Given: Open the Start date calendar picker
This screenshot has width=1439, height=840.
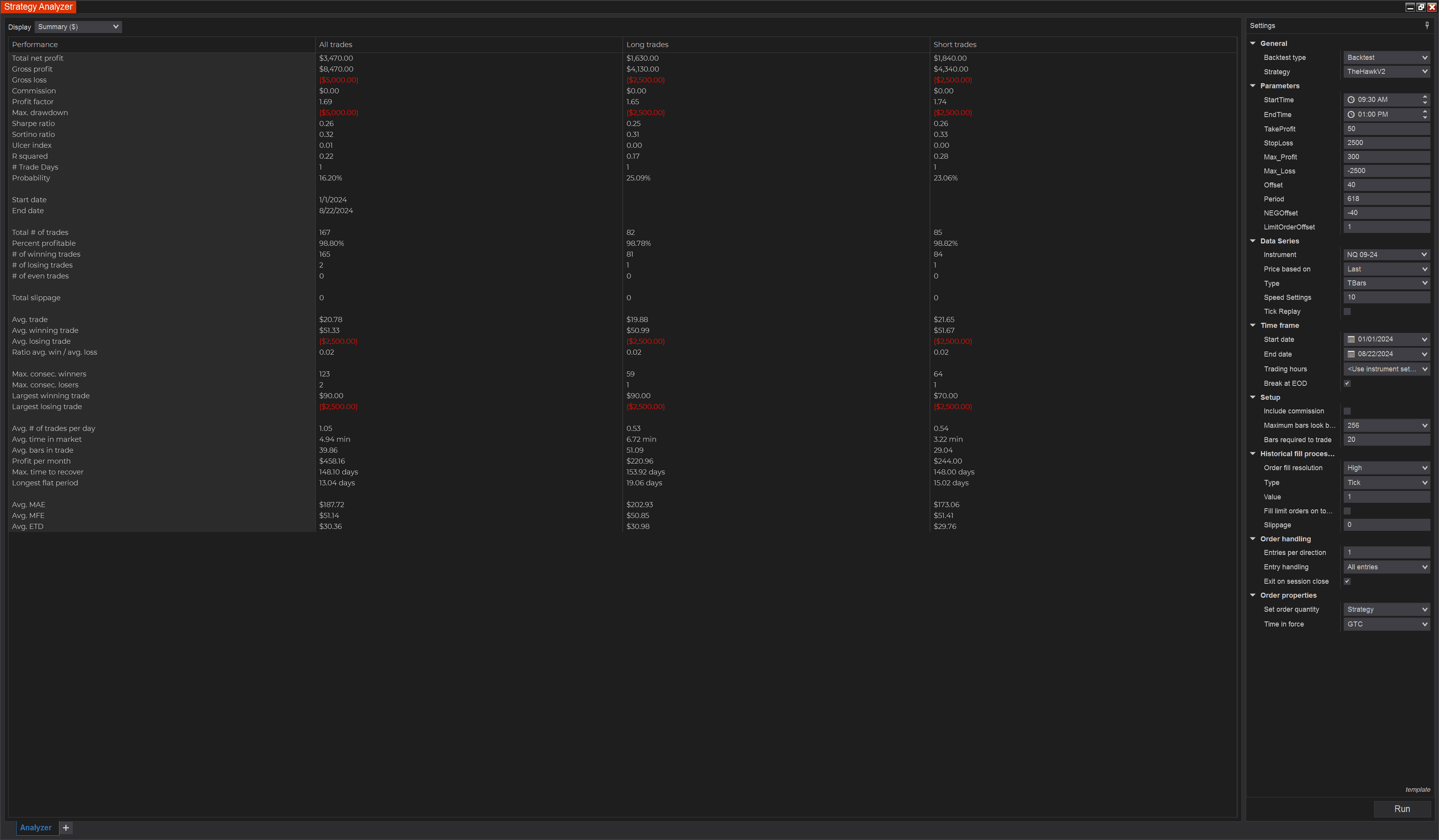Looking at the screenshot, I should (1351, 339).
